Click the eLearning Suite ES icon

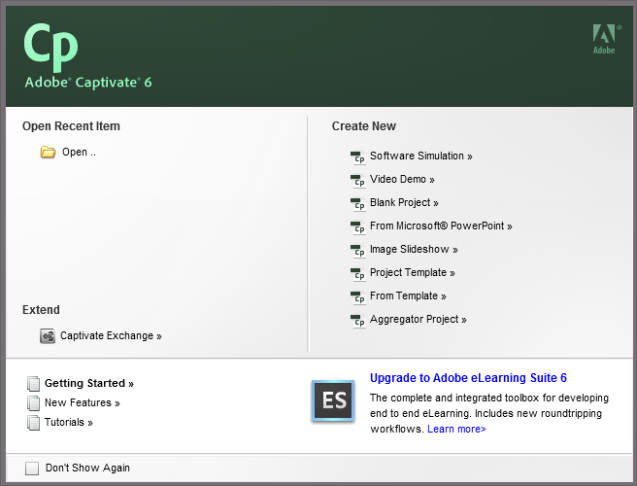(333, 401)
